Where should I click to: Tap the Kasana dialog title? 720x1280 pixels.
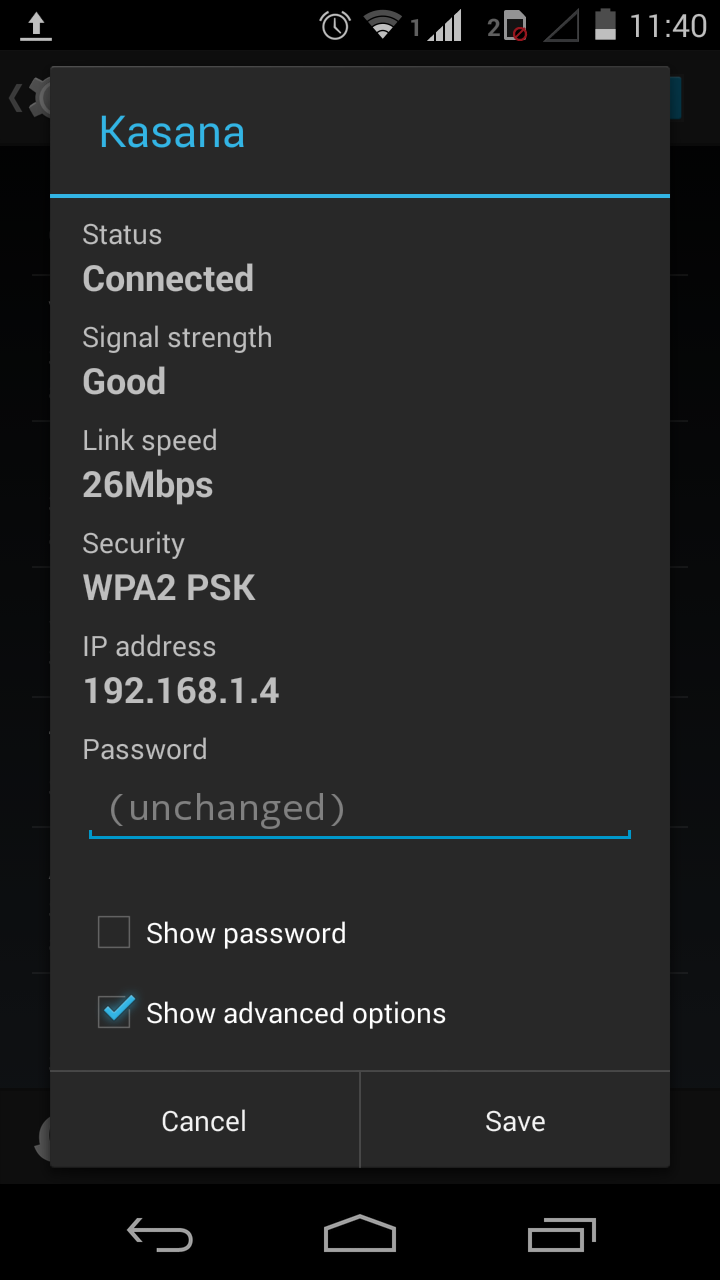pos(171,130)
